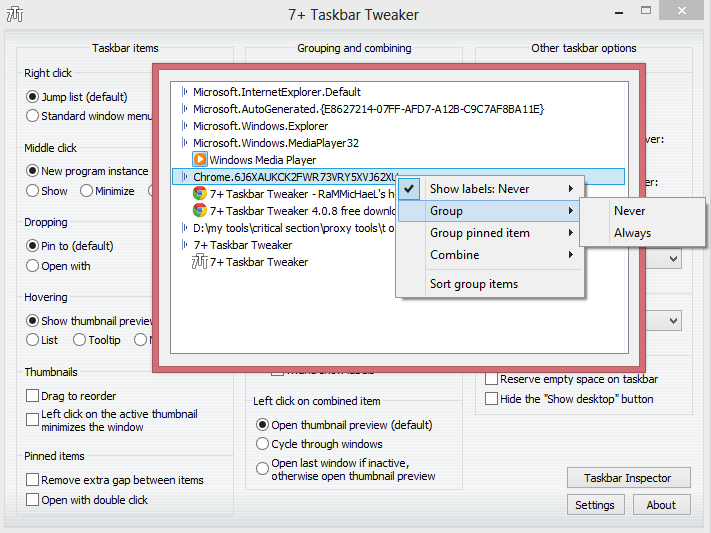The image size is (711, 533).
Task: Open Show labels: Never submenu
Action: coord(490,189)
